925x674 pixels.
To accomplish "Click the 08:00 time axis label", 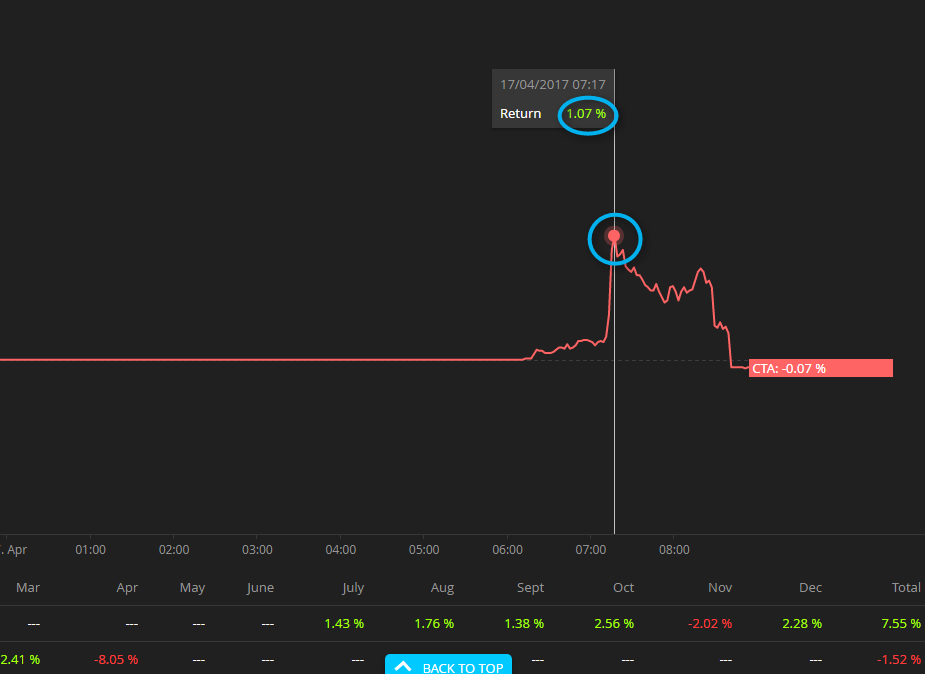I will point(674,550).
